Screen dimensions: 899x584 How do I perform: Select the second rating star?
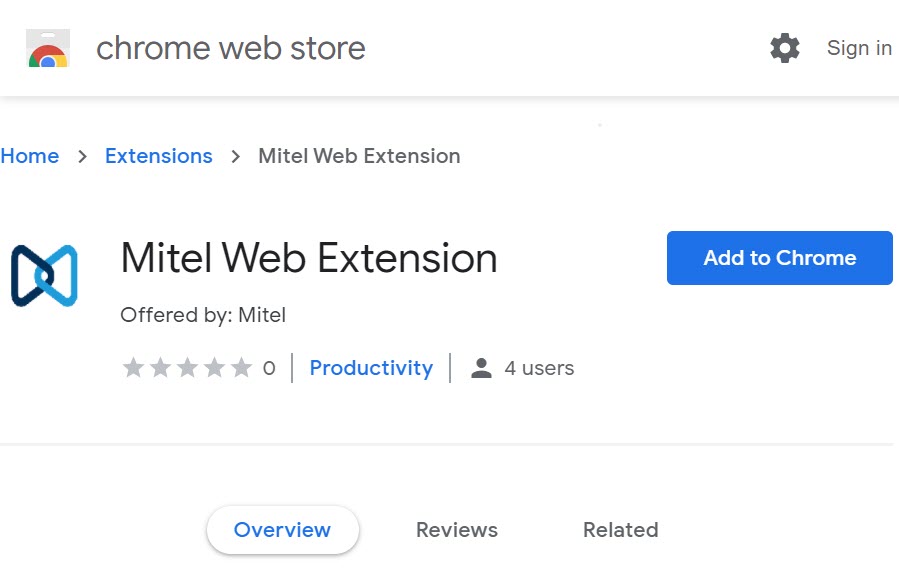click(160, 367)
